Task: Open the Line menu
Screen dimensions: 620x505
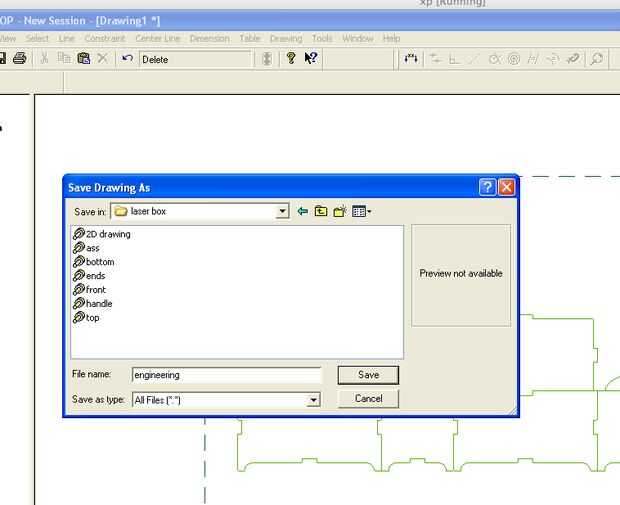Action: 66,38
